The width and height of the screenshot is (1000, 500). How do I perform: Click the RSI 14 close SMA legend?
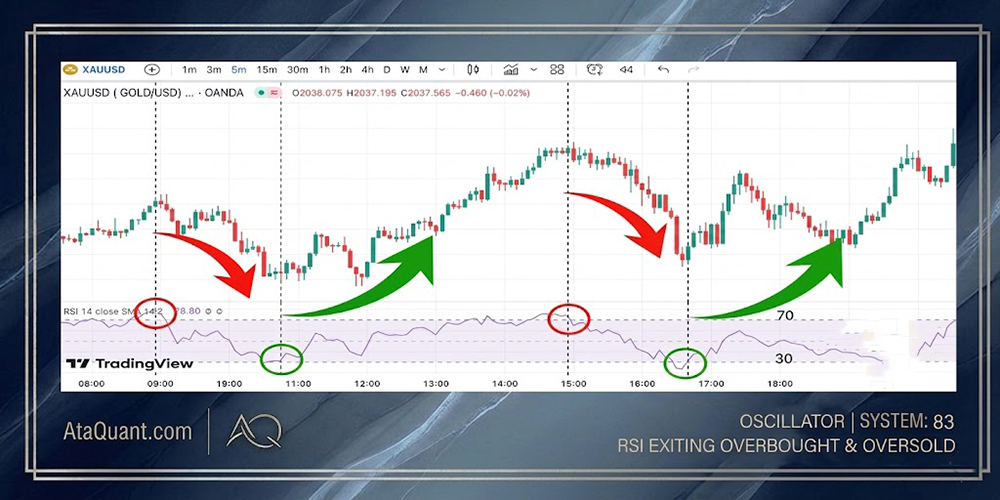114,311
